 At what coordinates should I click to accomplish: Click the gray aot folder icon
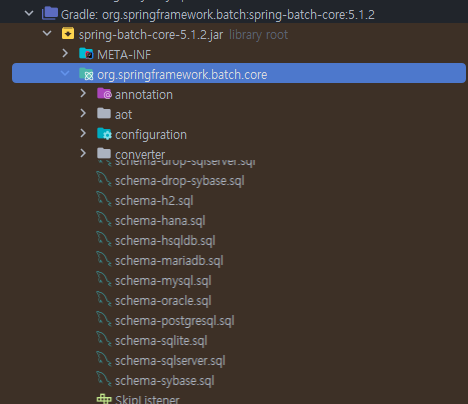click(104, 113)
